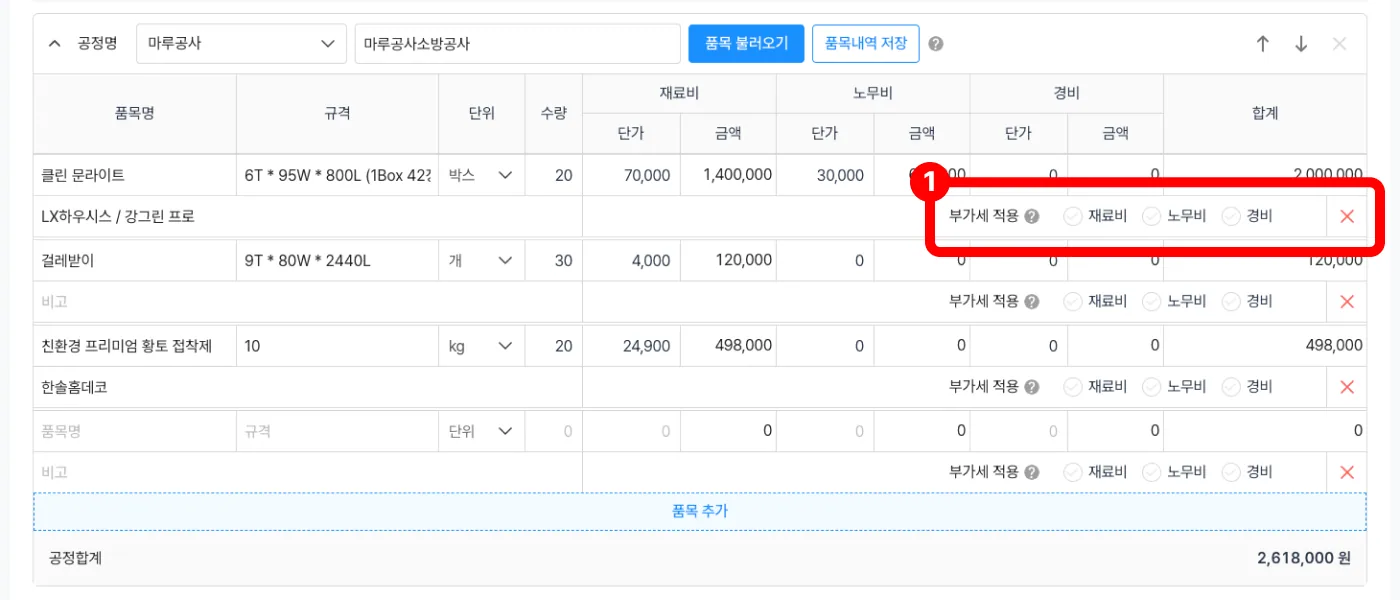Toggle 재료비 VAT checkbox for 걸레받이
The width and height of the screenshot is (1400, 600).
(x=1073, y=301)
